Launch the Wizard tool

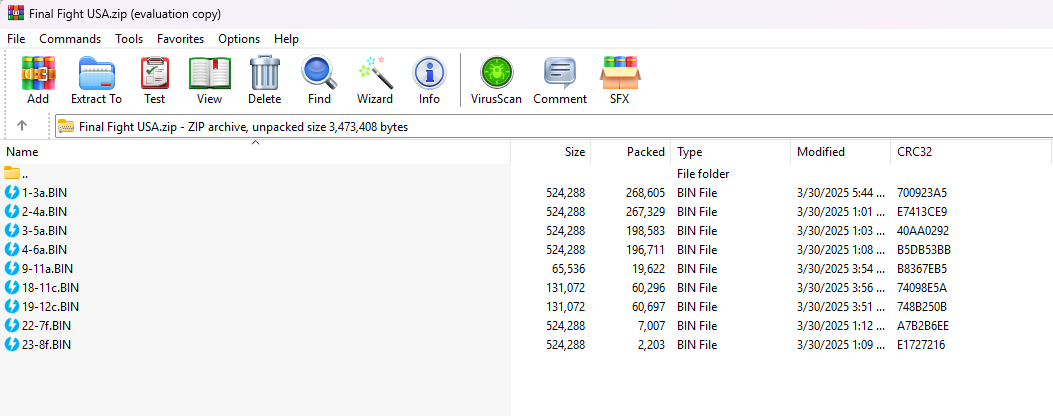(x=375, y=81)
